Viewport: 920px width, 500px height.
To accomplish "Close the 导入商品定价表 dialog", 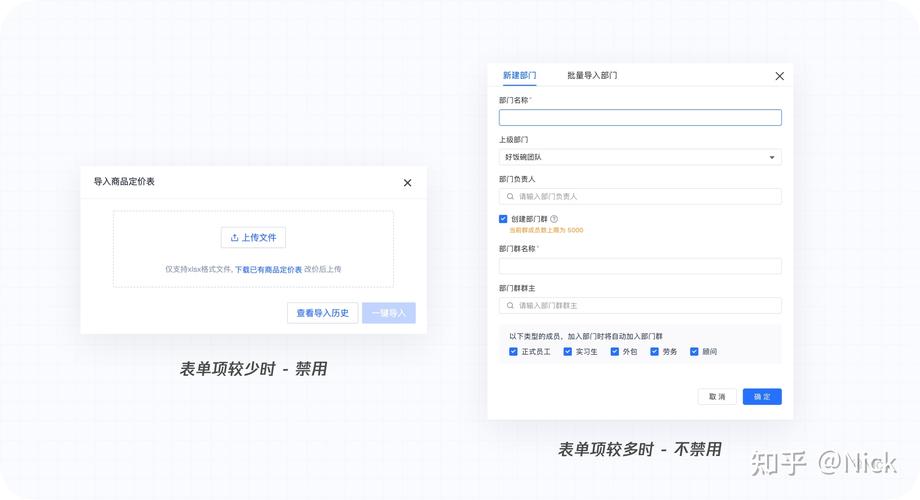I will (x=407, y=183).
